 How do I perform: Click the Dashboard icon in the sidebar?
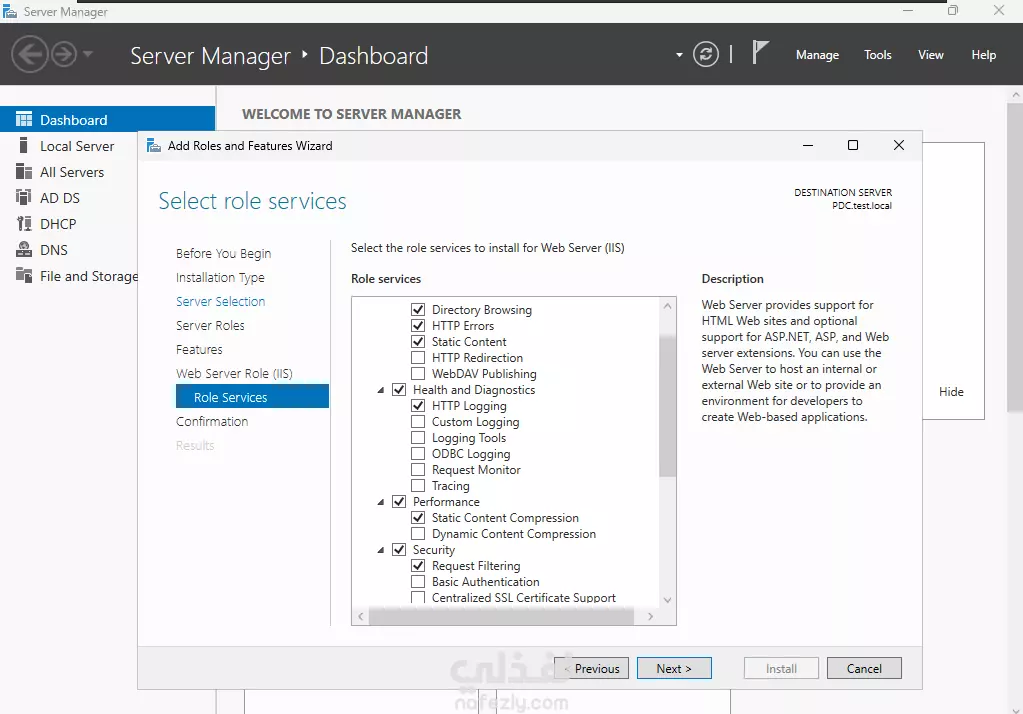pos(24,119)
